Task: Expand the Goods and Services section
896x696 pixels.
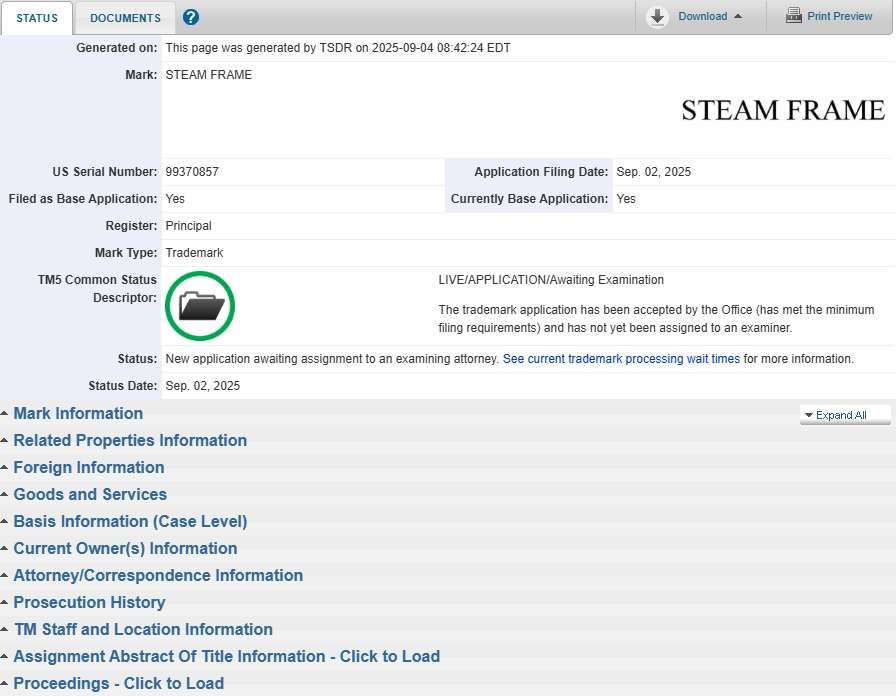Action: pos(90,495)
